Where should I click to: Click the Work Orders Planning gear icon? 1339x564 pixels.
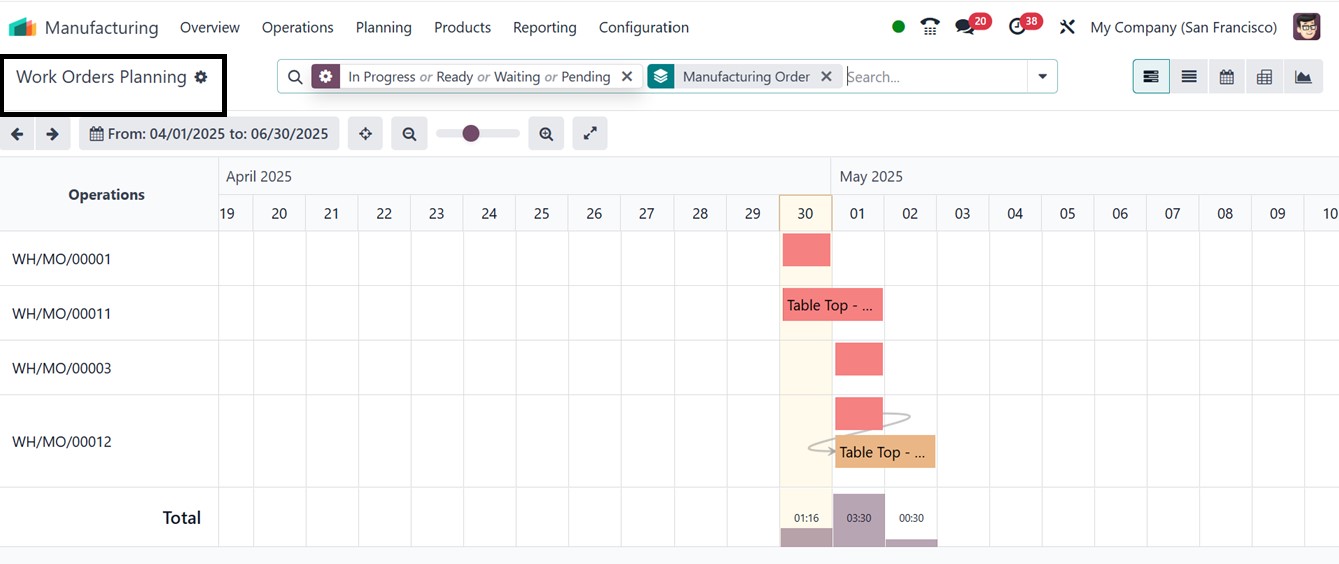201,77
